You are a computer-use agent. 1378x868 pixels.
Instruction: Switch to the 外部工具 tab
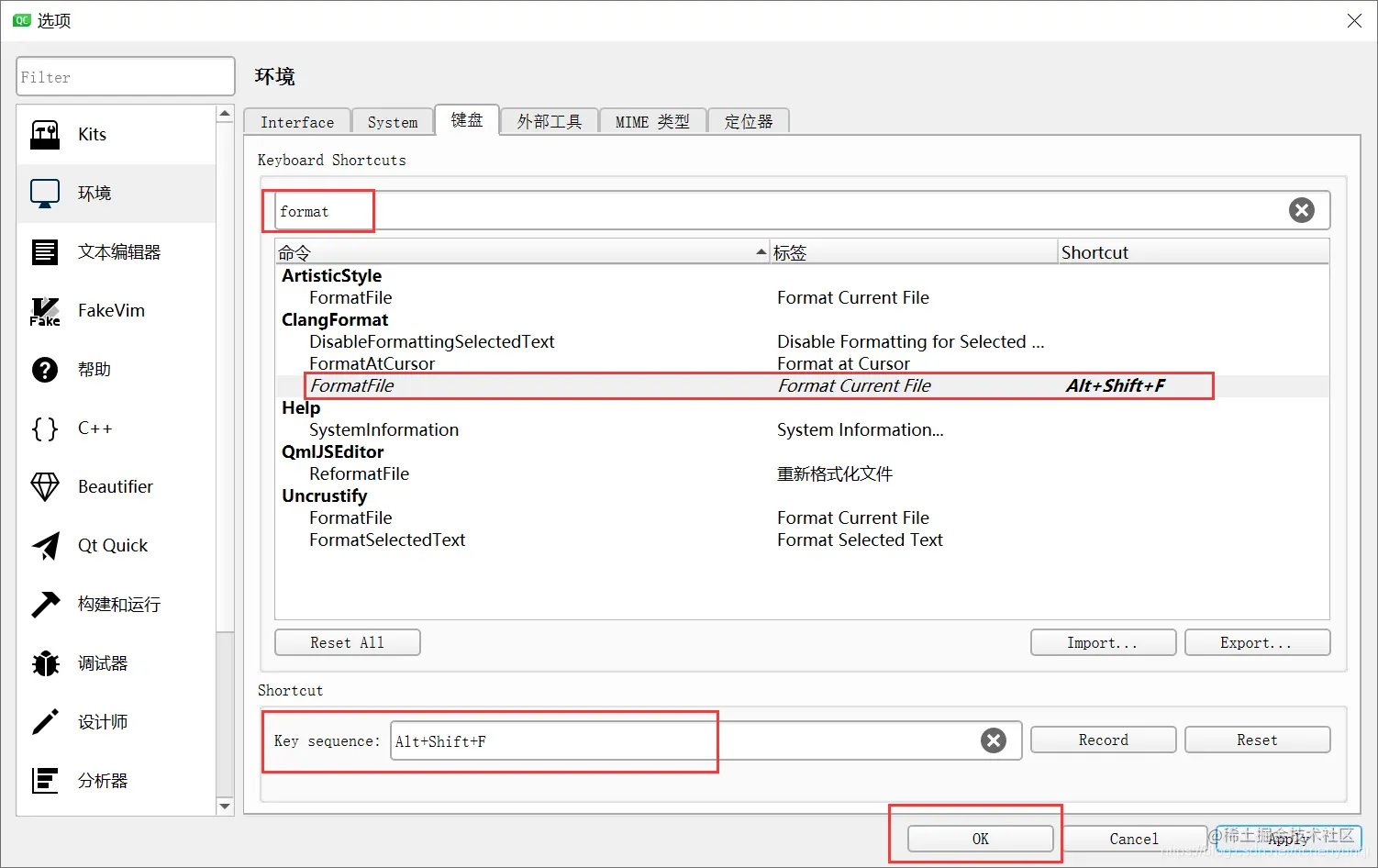pyautogui.click(x=550, y=122)
